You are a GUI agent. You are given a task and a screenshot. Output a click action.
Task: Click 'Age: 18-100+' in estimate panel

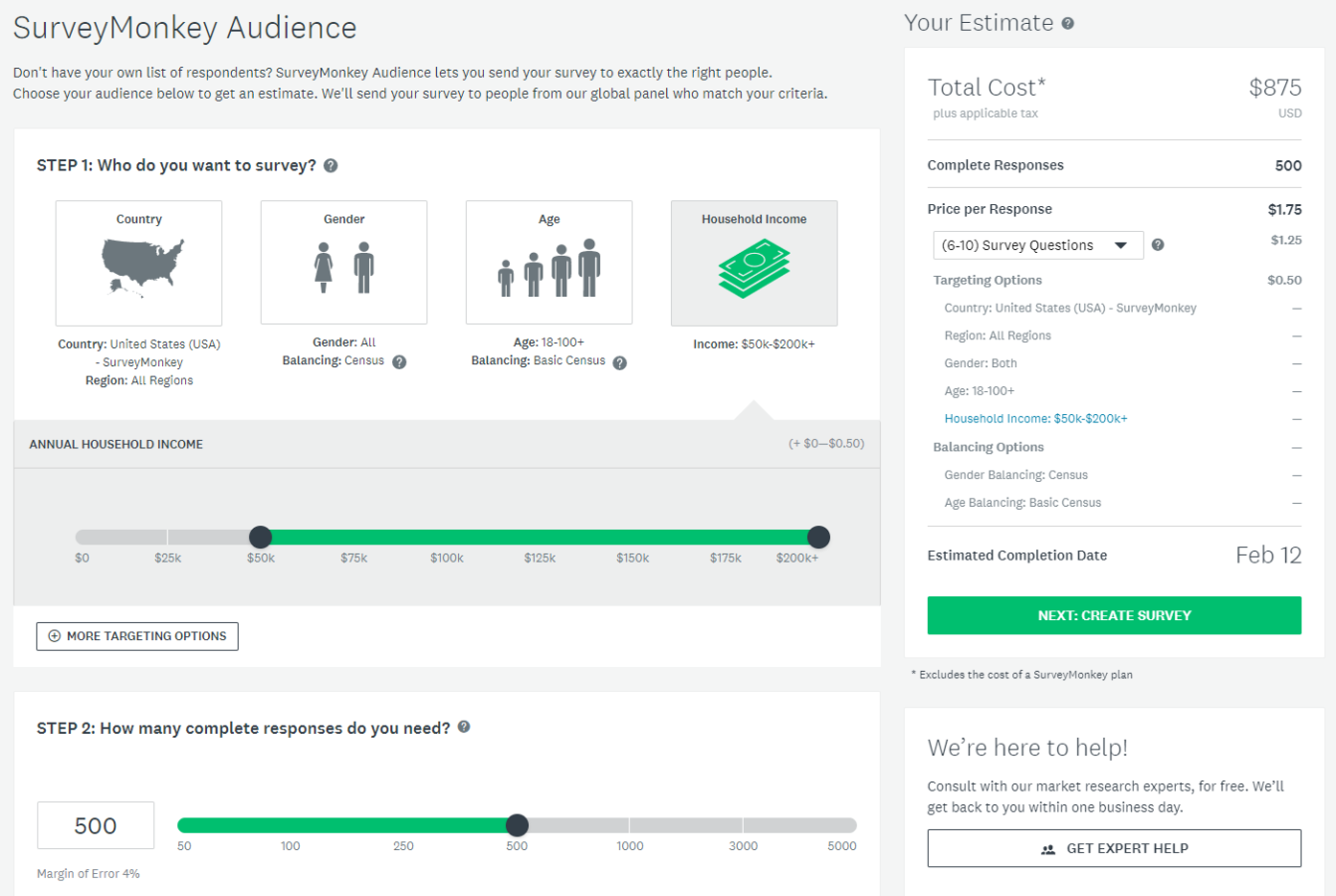click(980, 391)
